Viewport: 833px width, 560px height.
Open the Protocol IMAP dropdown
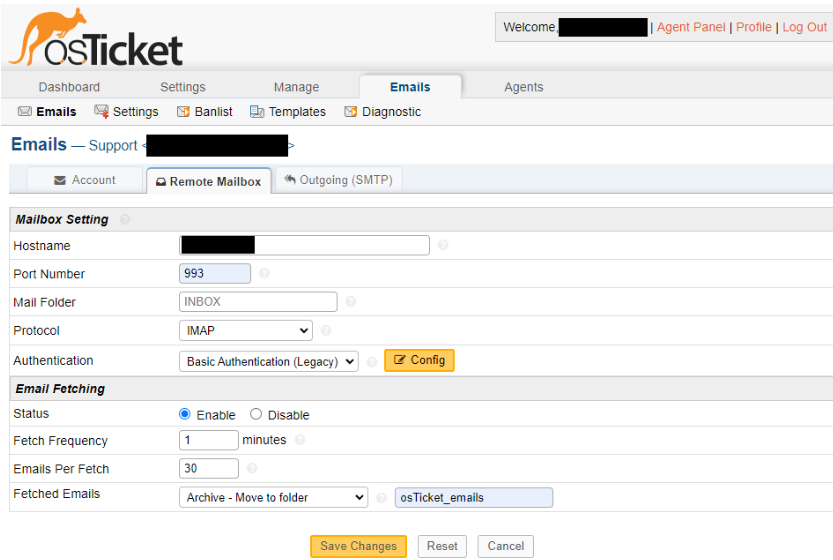pos(246,331)
